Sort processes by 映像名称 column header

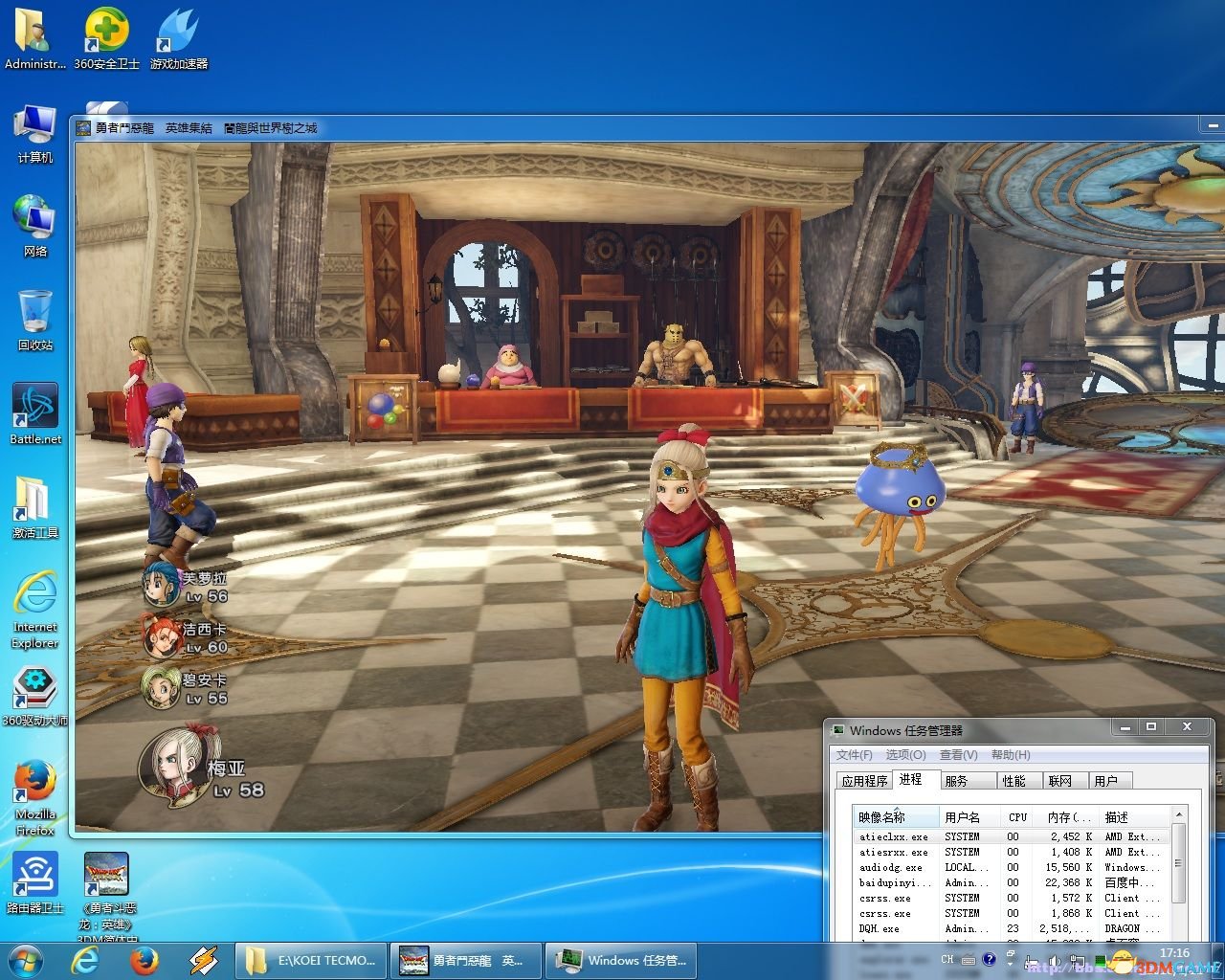tap(896, 817)
